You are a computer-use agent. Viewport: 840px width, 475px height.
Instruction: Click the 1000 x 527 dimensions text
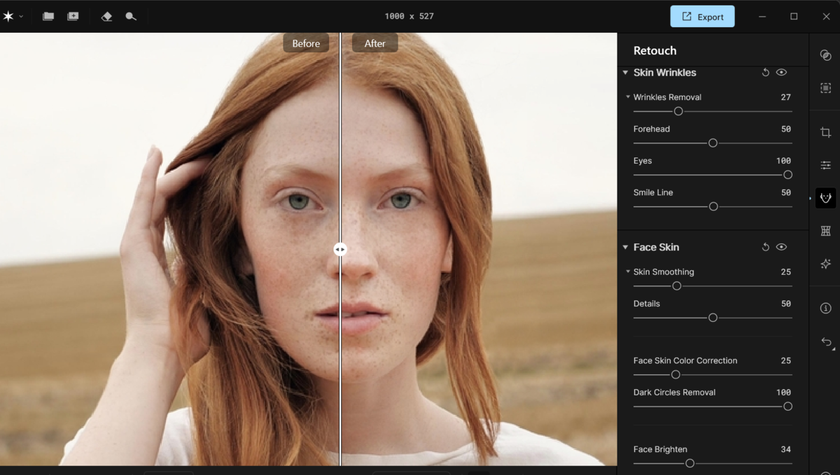click(x=409, y=17)
